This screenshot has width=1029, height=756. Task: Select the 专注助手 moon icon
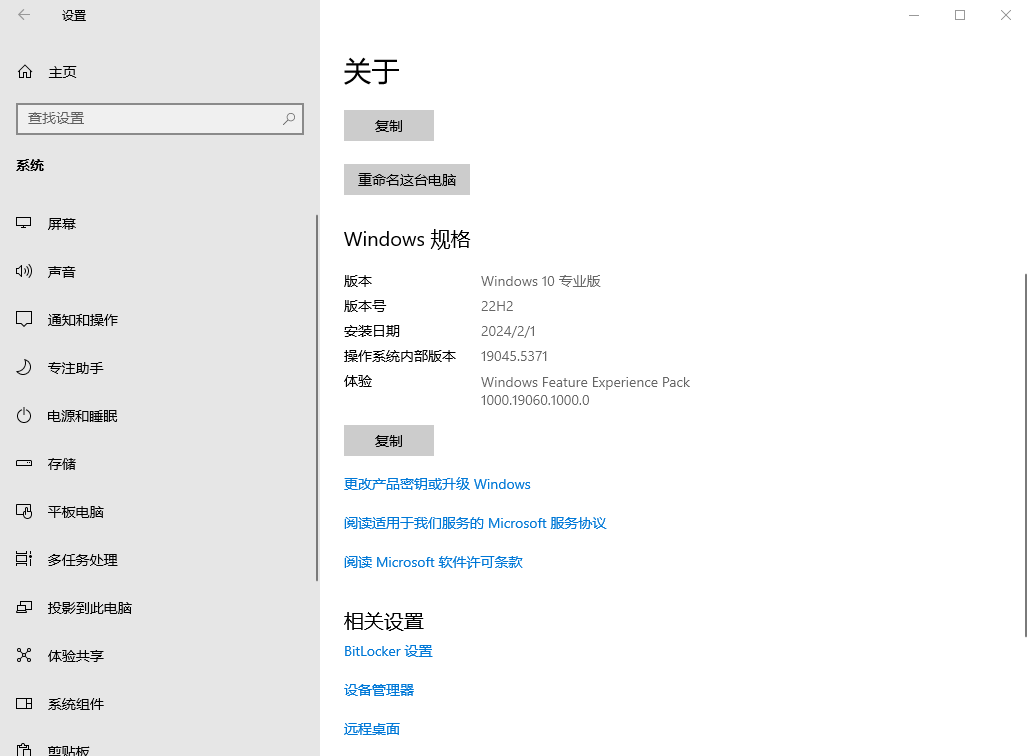click(25, 368)
